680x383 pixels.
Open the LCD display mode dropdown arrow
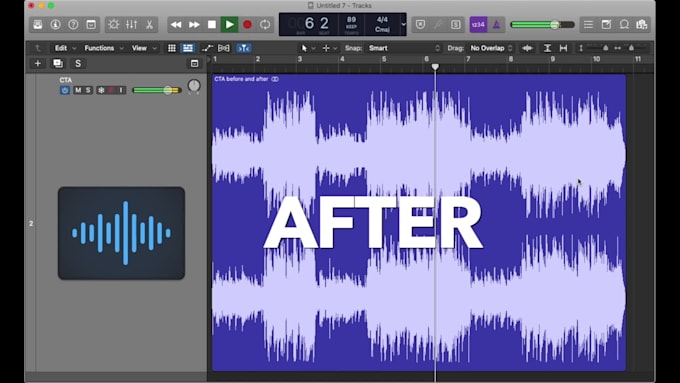[403, 24]
